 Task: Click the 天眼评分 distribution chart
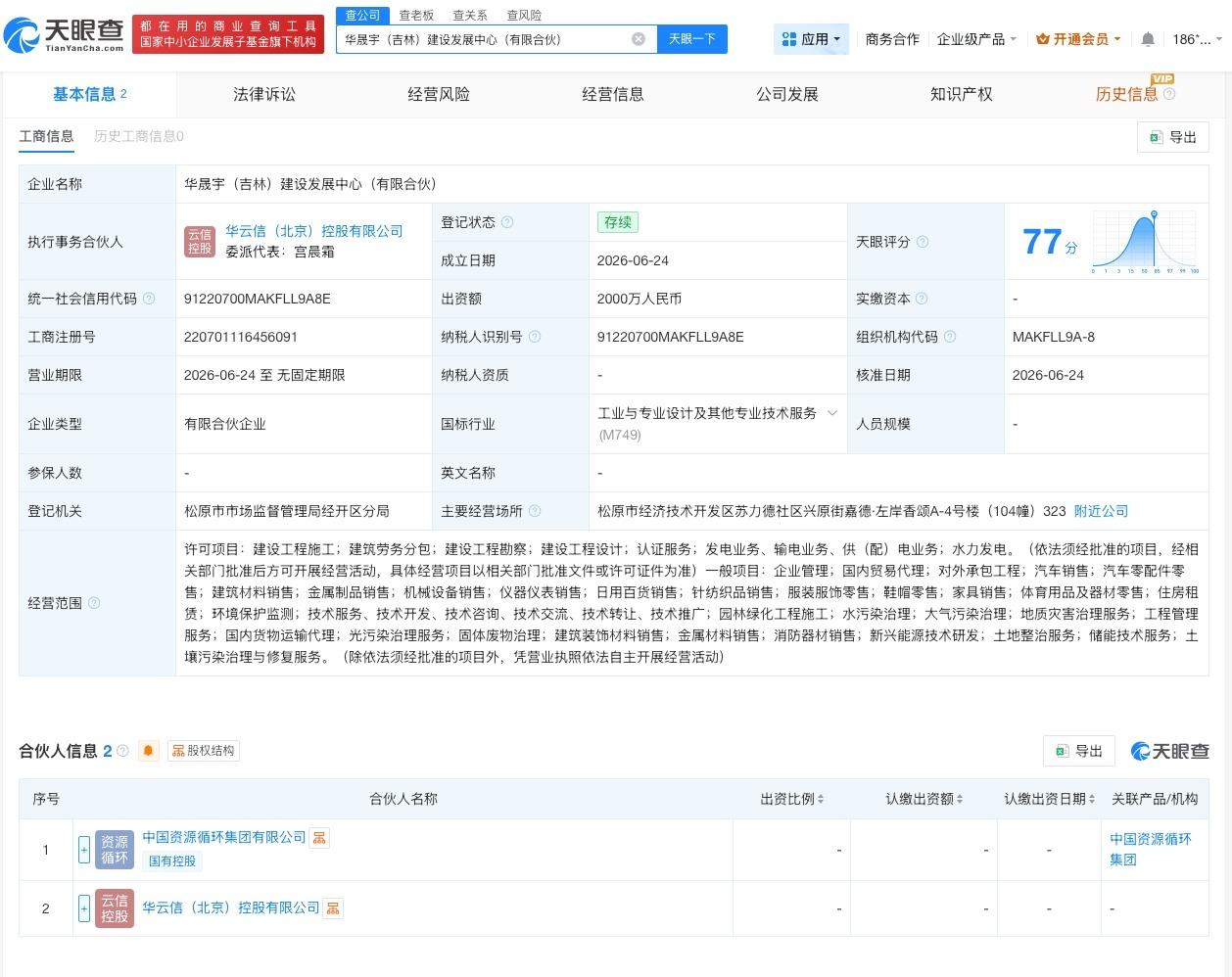point(1146,242)
